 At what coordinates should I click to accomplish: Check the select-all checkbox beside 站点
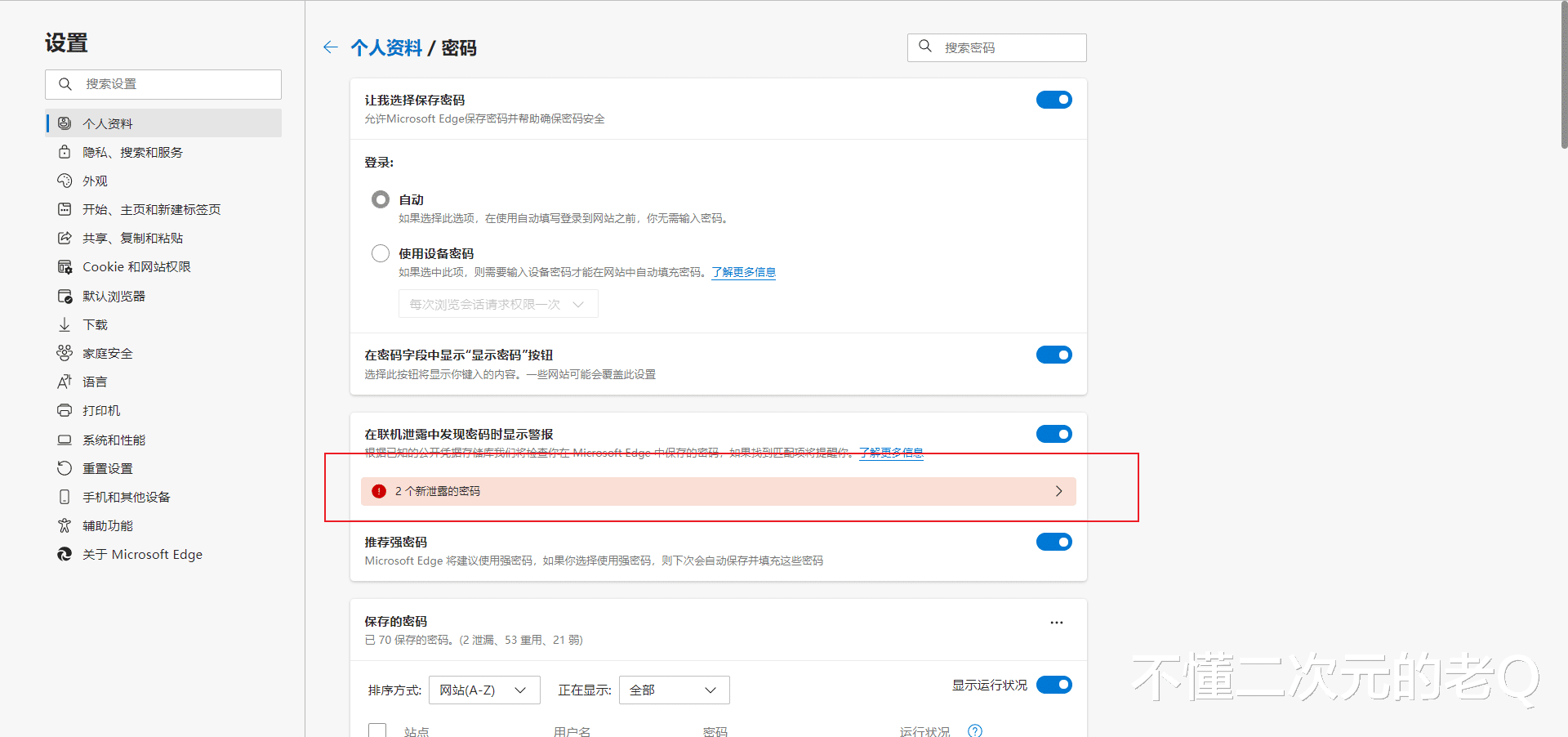click(377, 730)
